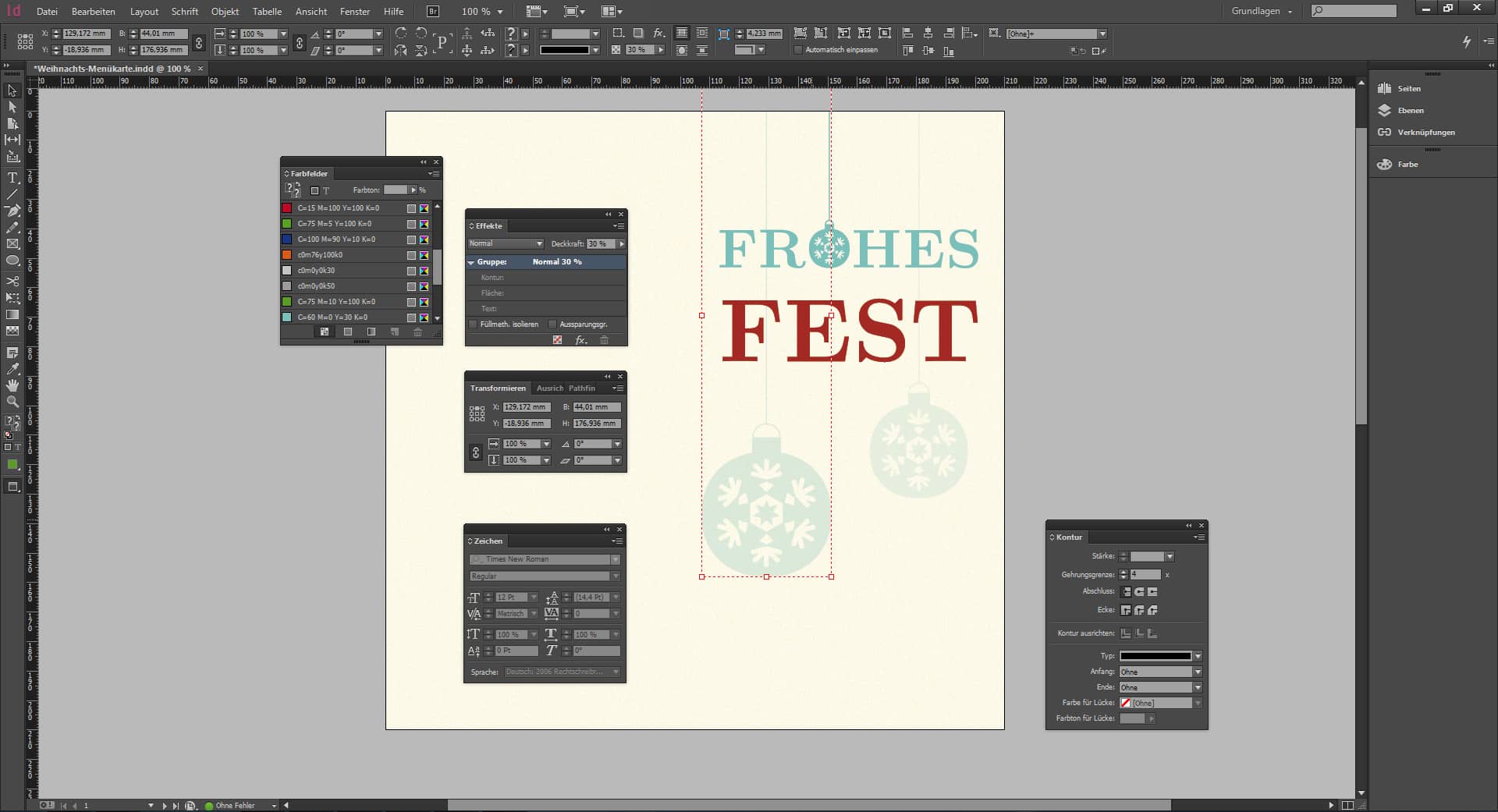The image size is (1498, 812).
Task: Click fx effects icon in Effekte panel
Action: pyautogui.click(x=580, y=340)
